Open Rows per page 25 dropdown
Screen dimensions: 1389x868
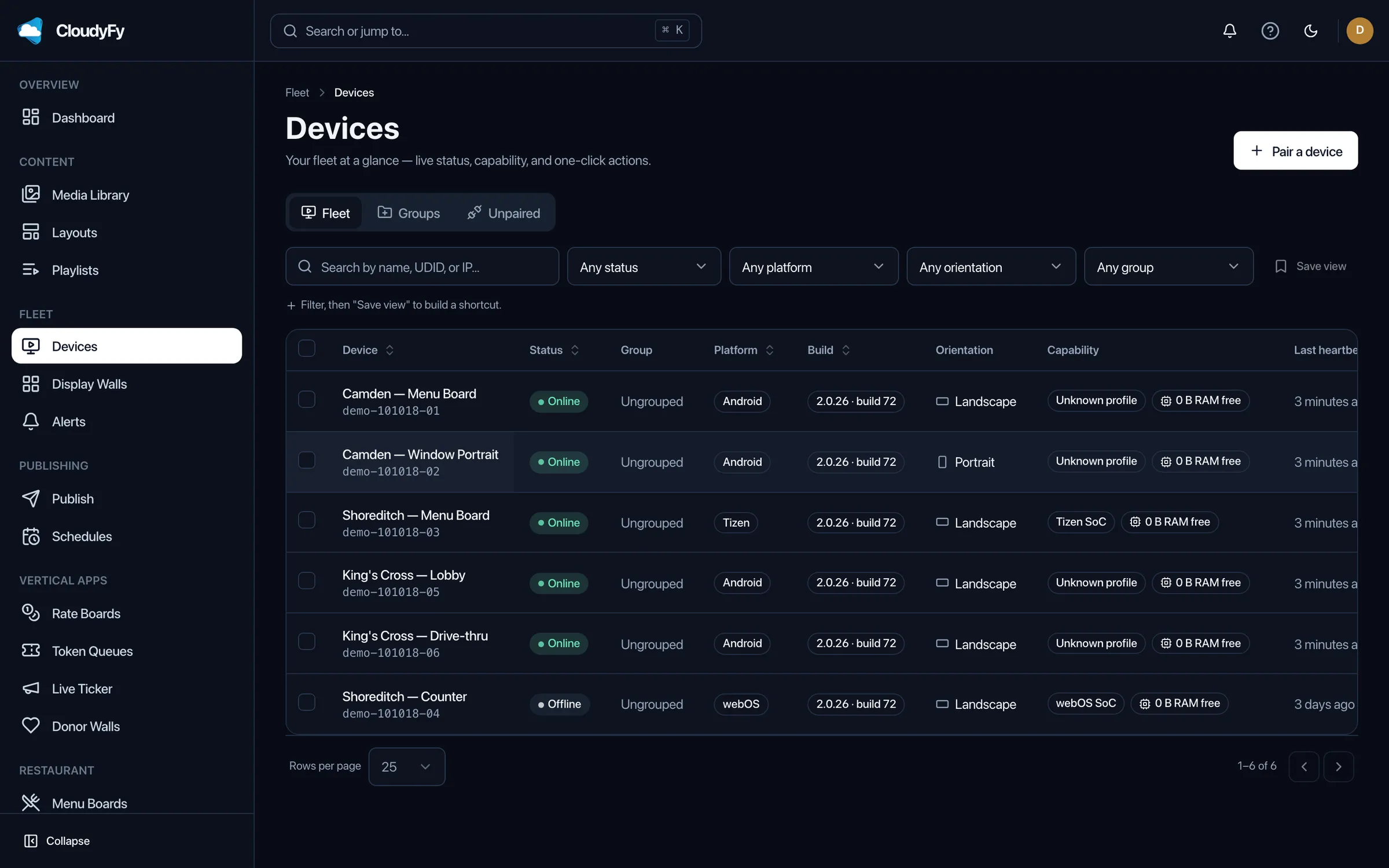pyautogui.click(x=406, y=766)
